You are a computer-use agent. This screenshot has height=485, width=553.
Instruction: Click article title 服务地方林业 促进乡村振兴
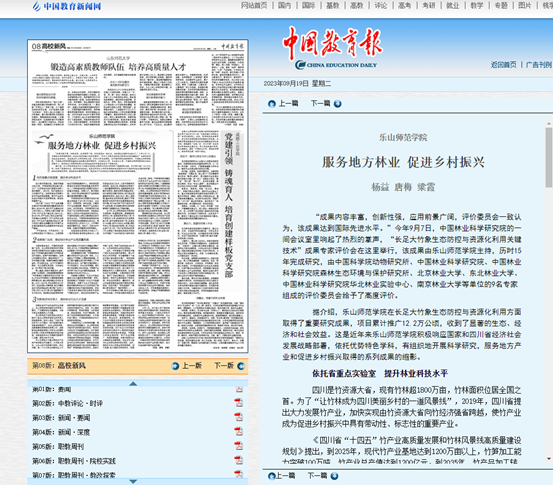coord(403,162)
